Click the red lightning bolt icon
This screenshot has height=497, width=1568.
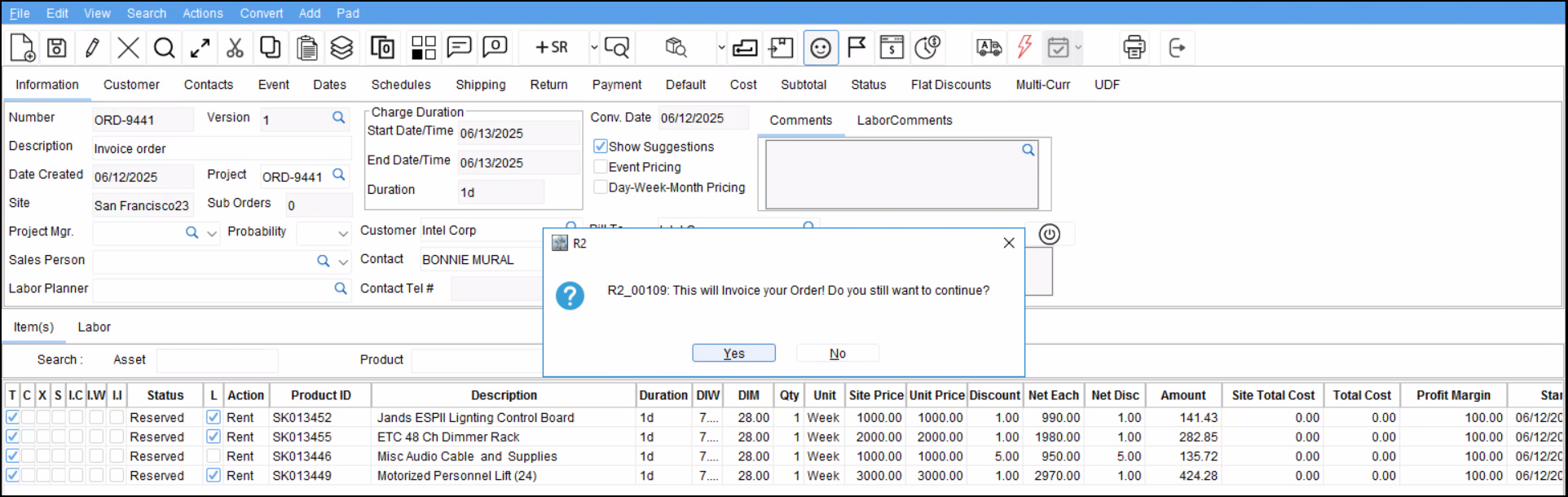click(1024, 48)
